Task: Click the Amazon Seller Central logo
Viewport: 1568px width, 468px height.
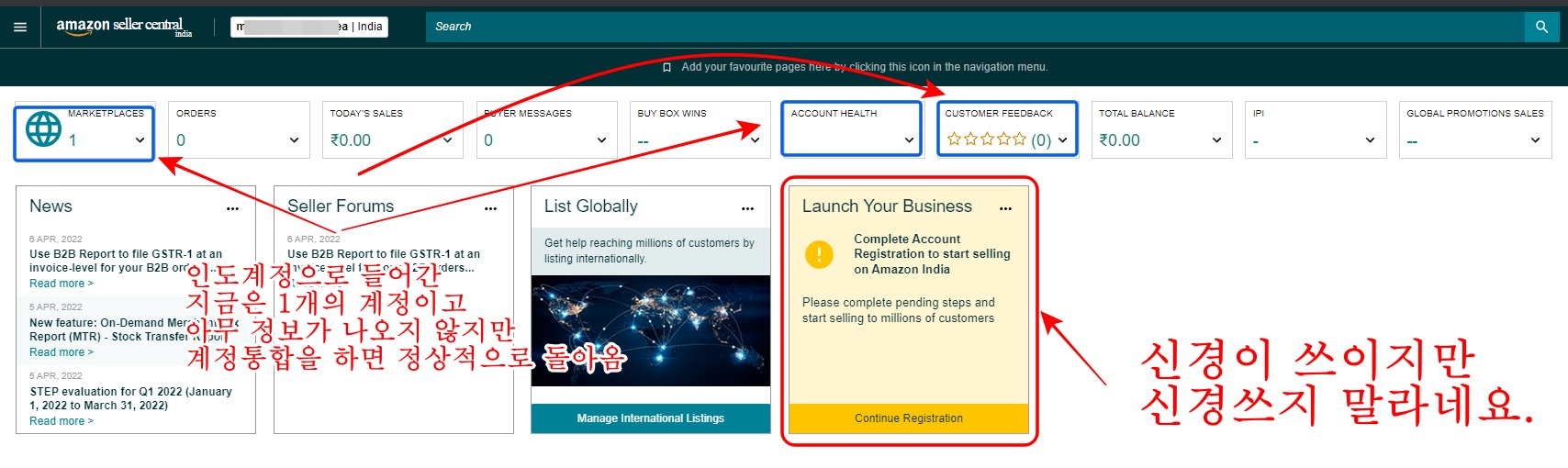Action: (124, 27)
